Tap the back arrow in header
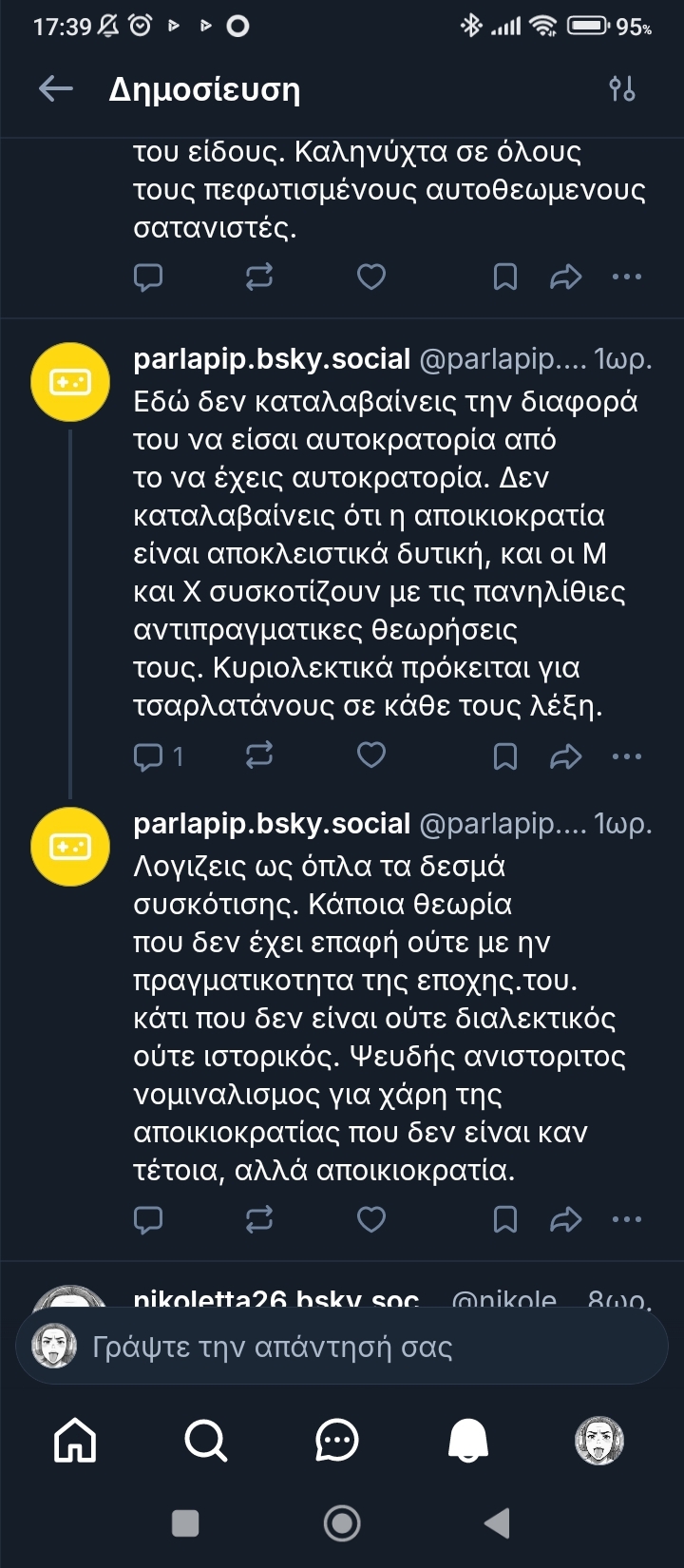Viewport: 684px width, 1568px height. coord(56,89)
